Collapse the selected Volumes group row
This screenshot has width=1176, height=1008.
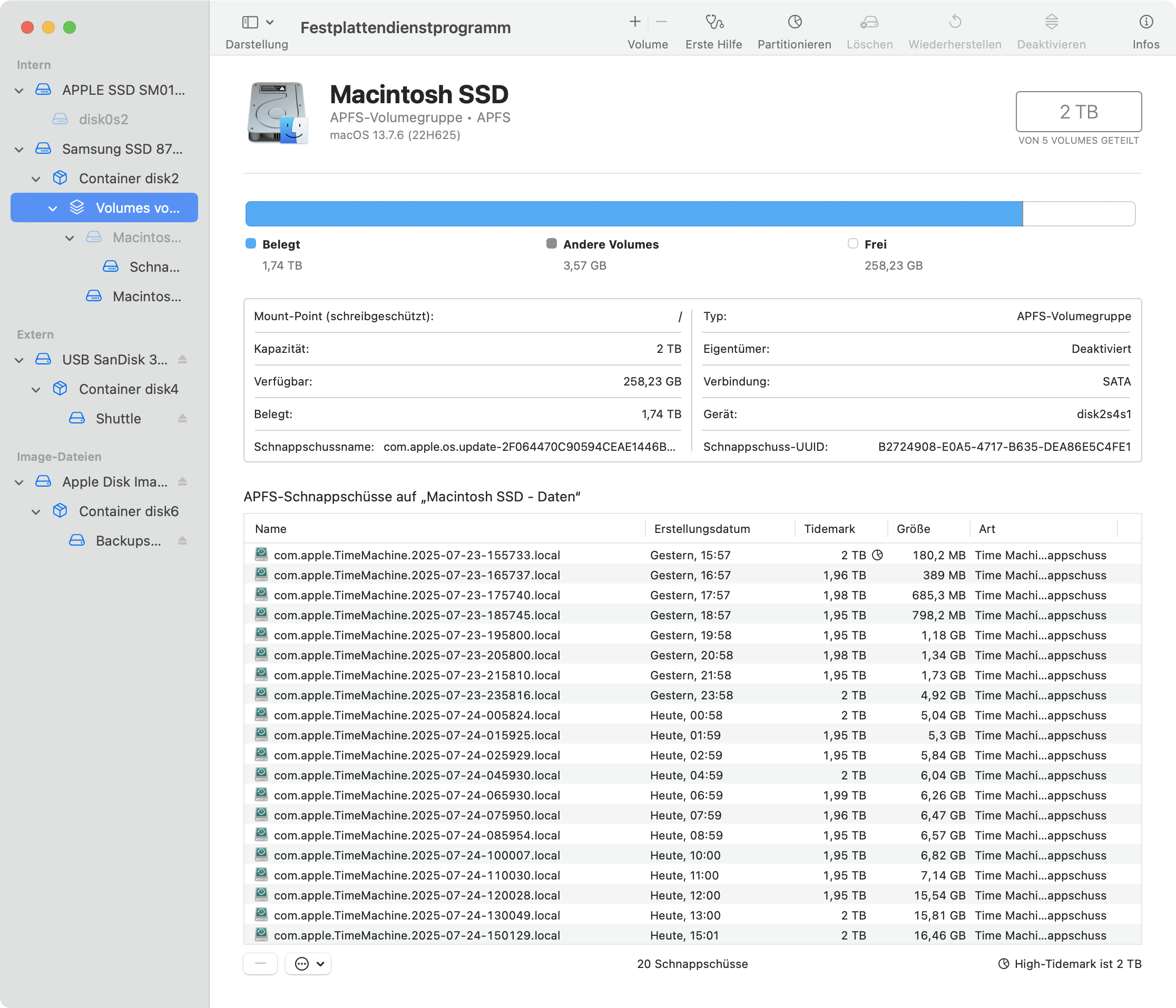[x=53, y=209]
